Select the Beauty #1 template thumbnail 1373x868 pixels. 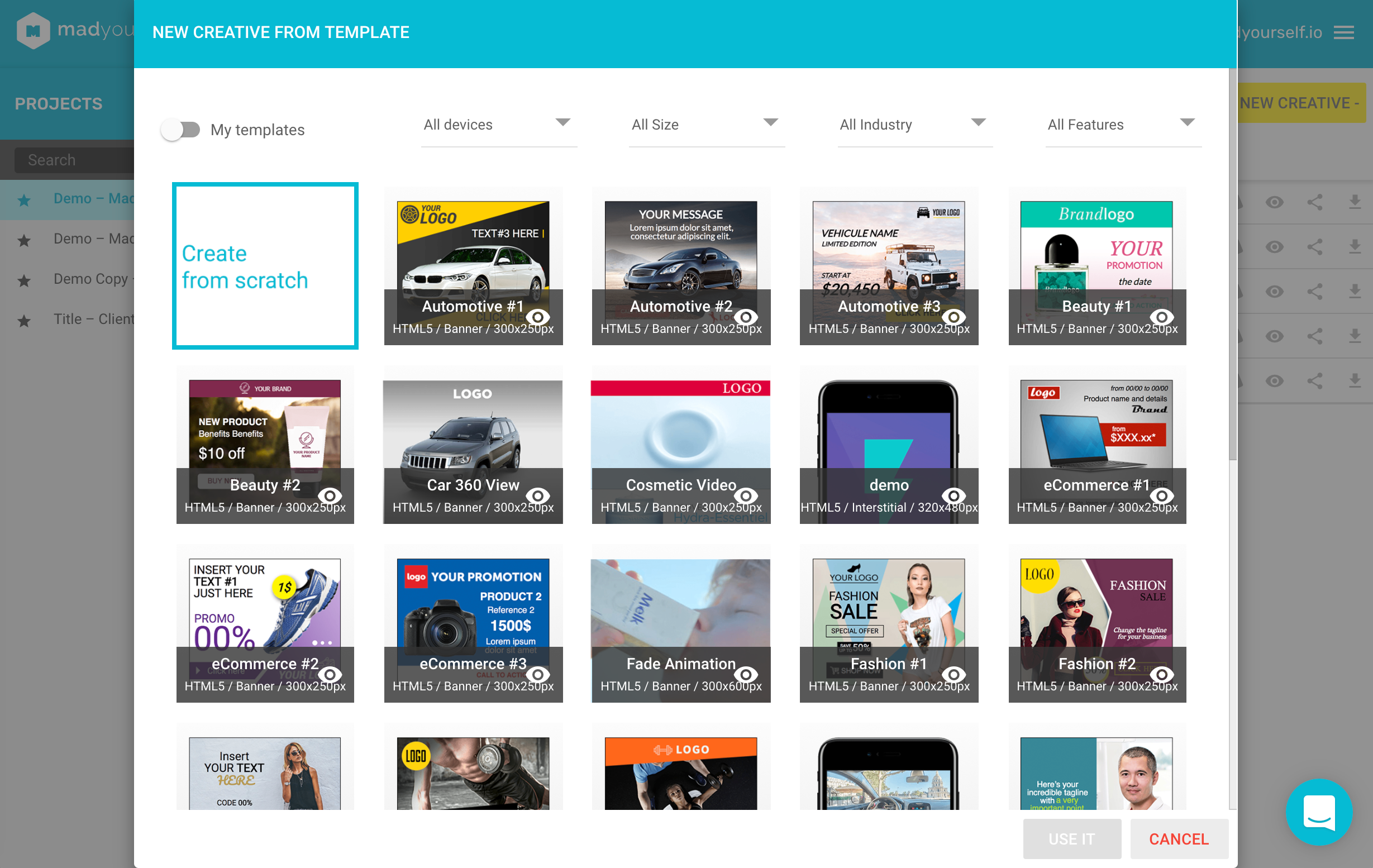point(1097,266)
